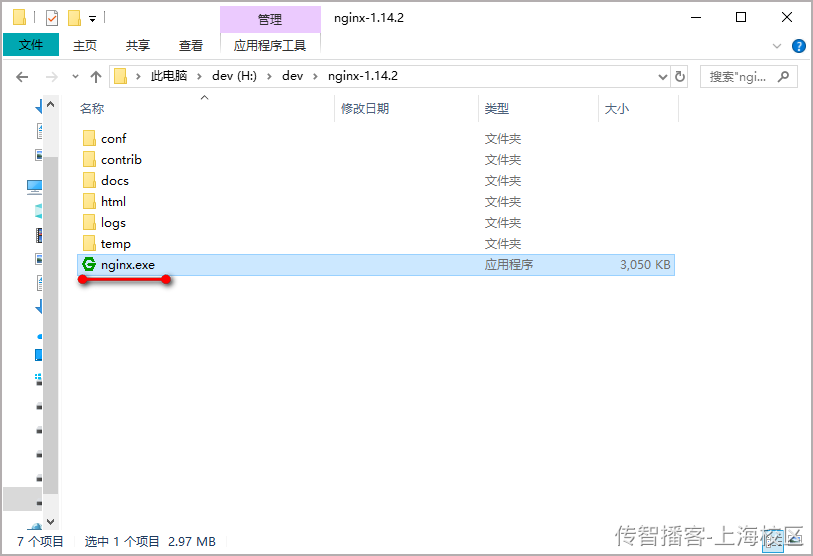Click the 应用程序 type cell
Screen dimensions: 813x556
[x=509, y=265]
